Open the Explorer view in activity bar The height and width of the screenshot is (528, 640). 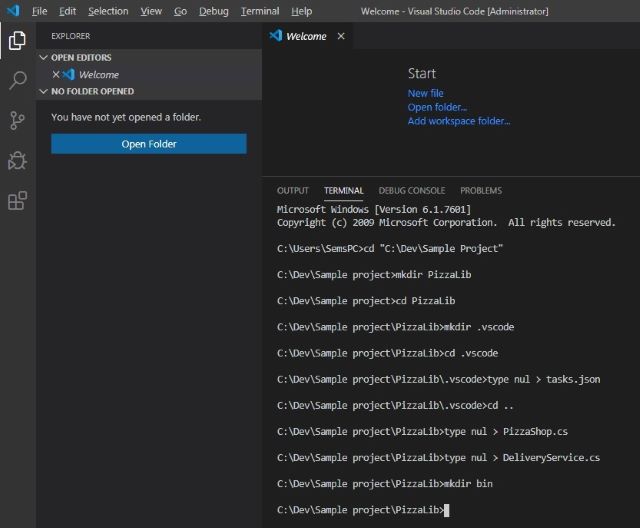(x=17, y=40)
